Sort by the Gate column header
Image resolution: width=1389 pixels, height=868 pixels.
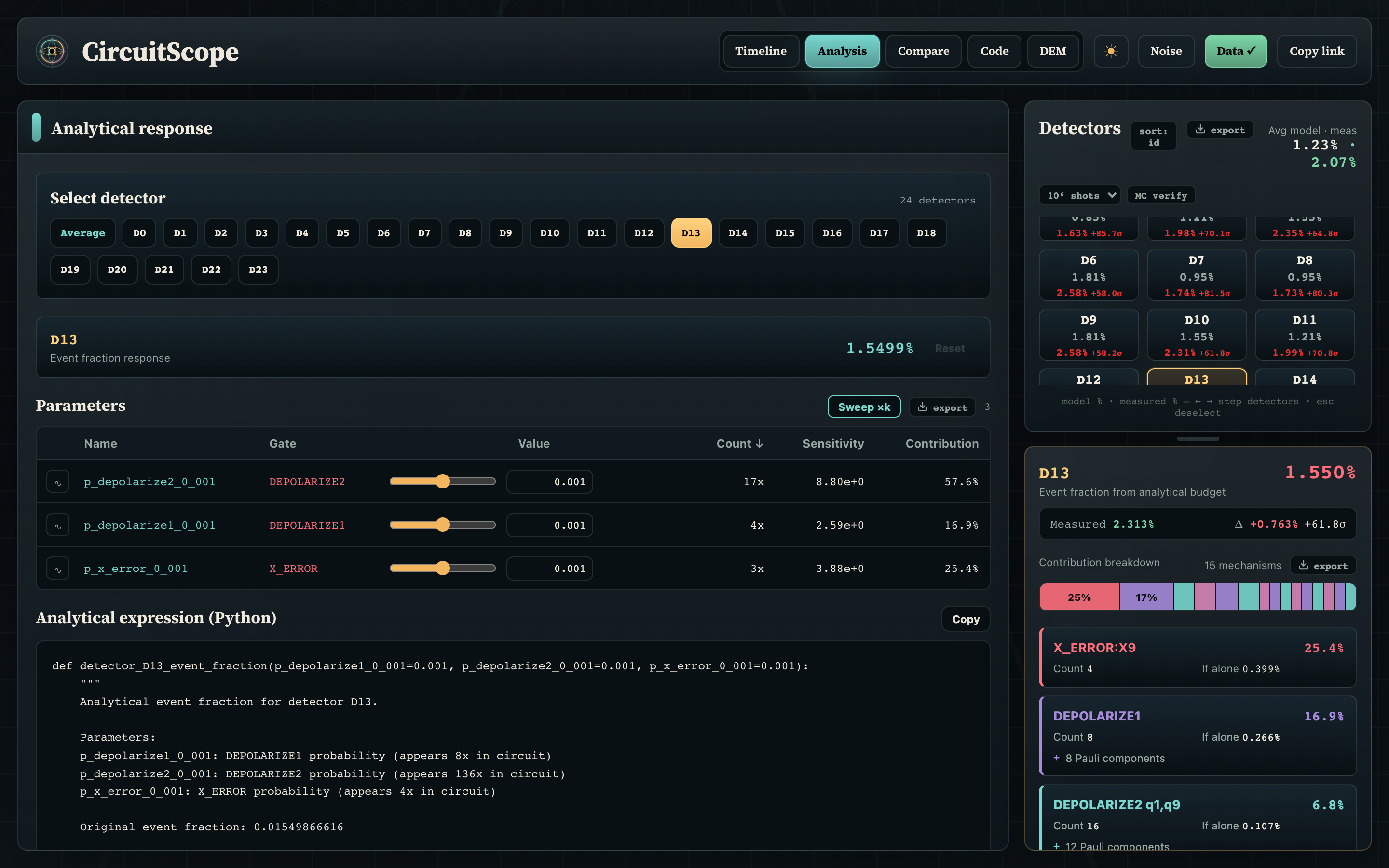(x=283, y=443)
